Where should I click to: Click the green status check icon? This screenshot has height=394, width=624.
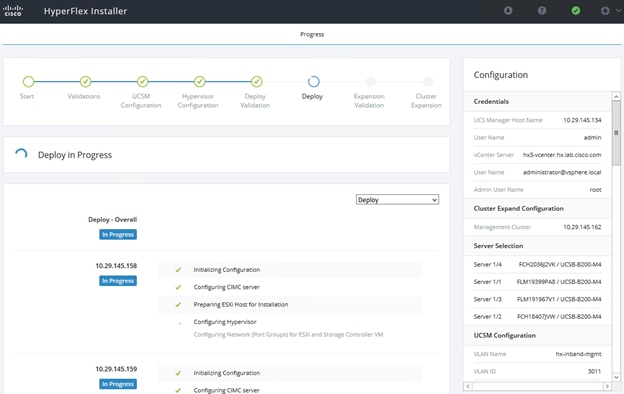point(575,11)
